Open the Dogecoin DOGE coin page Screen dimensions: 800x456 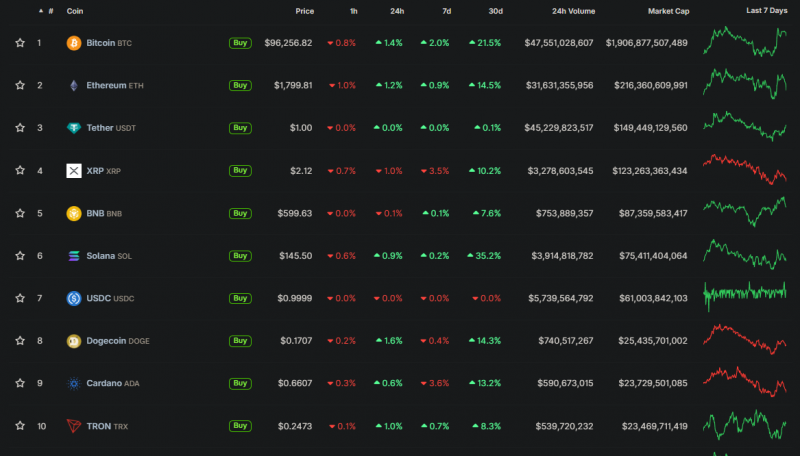[x=118, y=341]
